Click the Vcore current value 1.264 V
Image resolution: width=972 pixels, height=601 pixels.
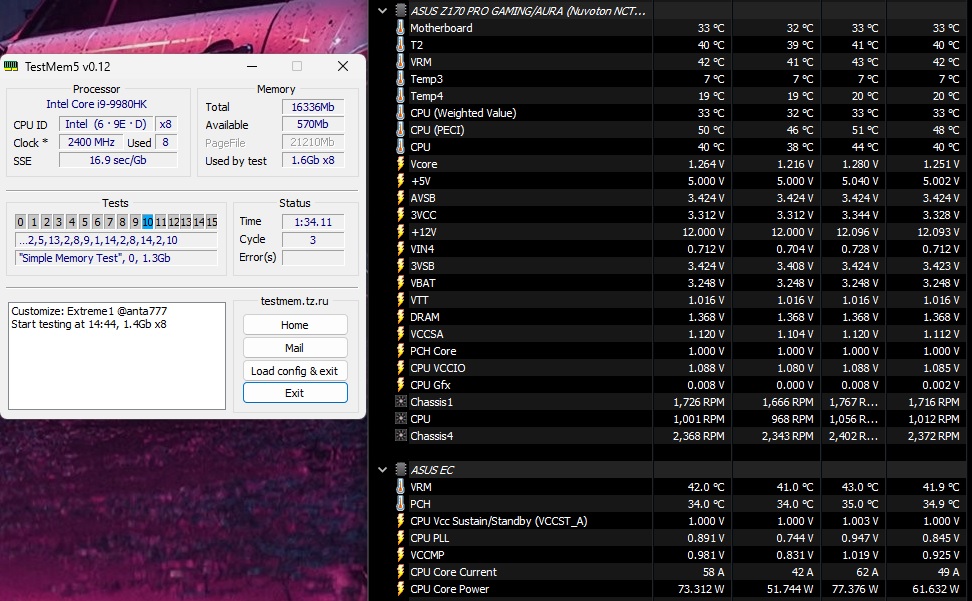click(706, 164)
